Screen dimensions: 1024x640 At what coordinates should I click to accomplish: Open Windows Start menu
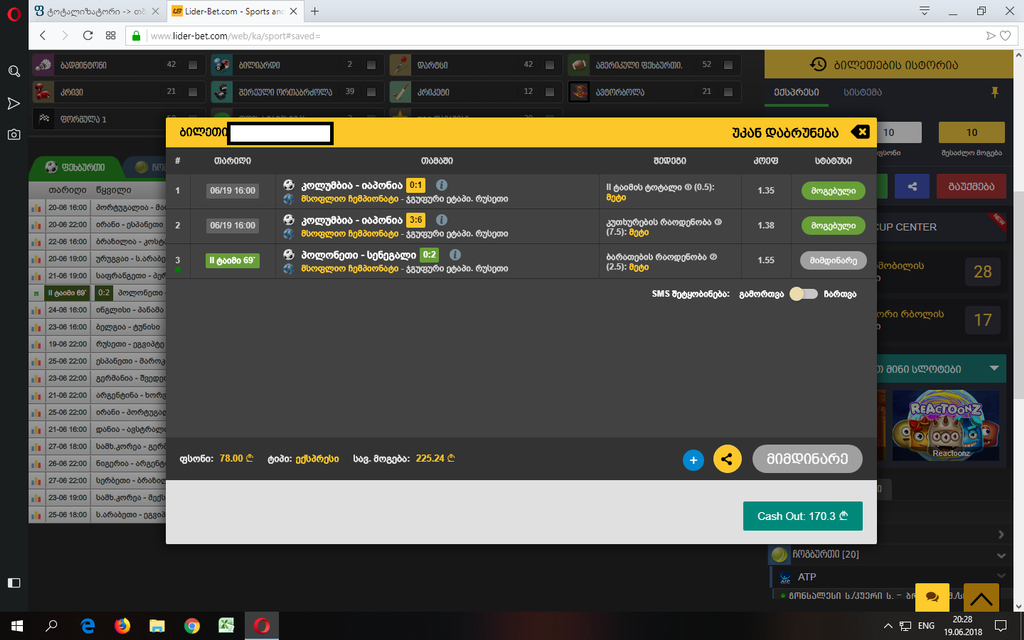coord(18,626)
